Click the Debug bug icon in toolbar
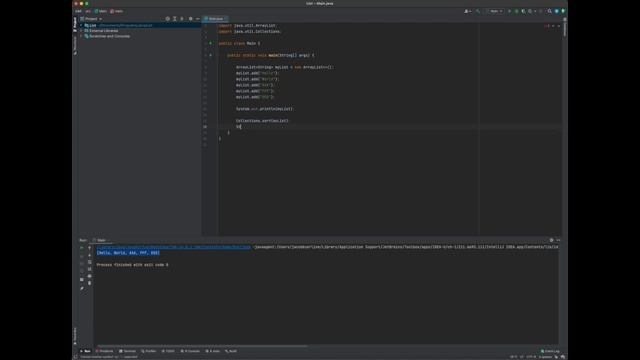The width and height of the screenshot is (640, 360). click(x=516, y=11)
